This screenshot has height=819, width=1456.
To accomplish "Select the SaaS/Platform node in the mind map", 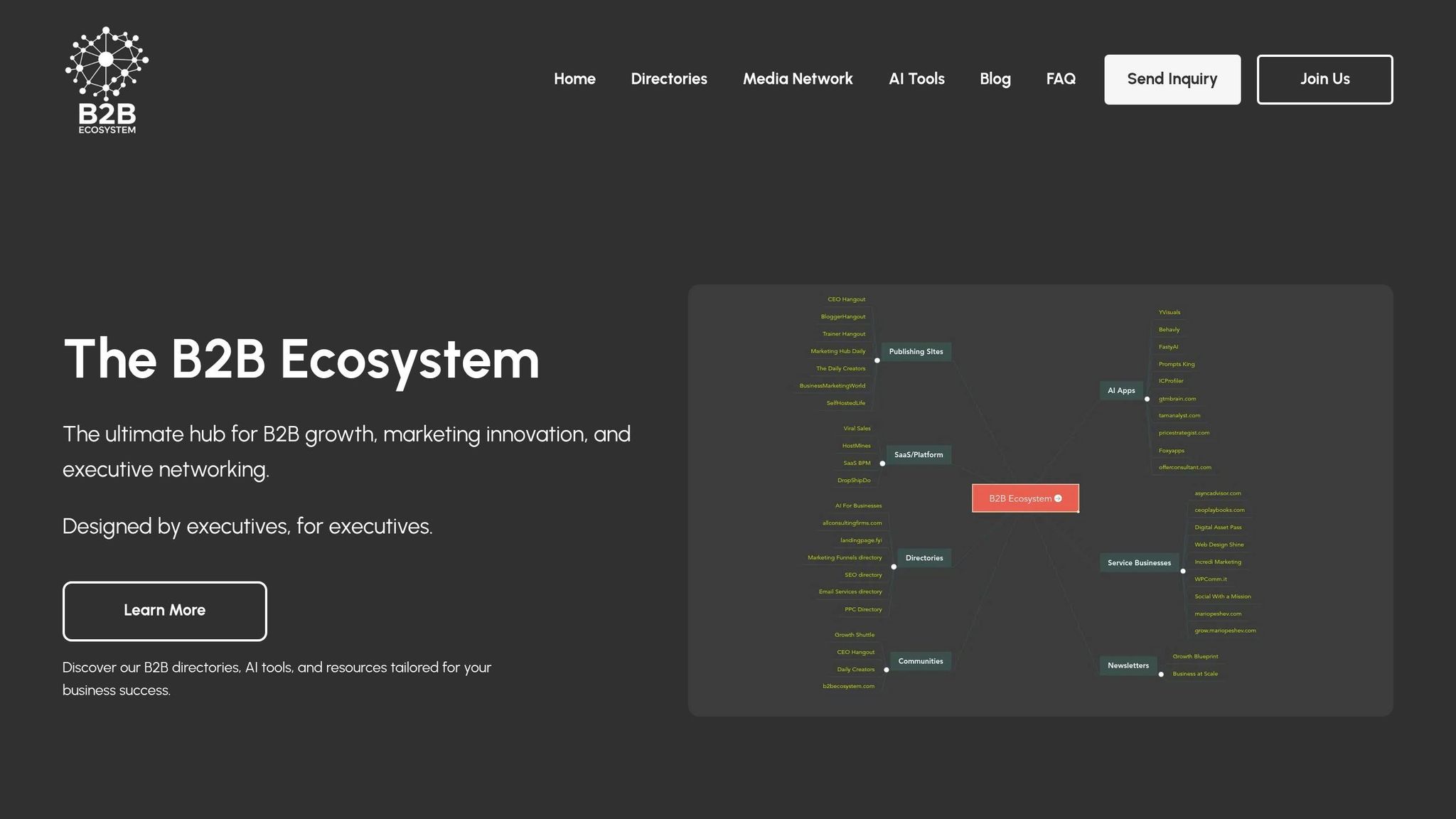I will click(919, 455).
